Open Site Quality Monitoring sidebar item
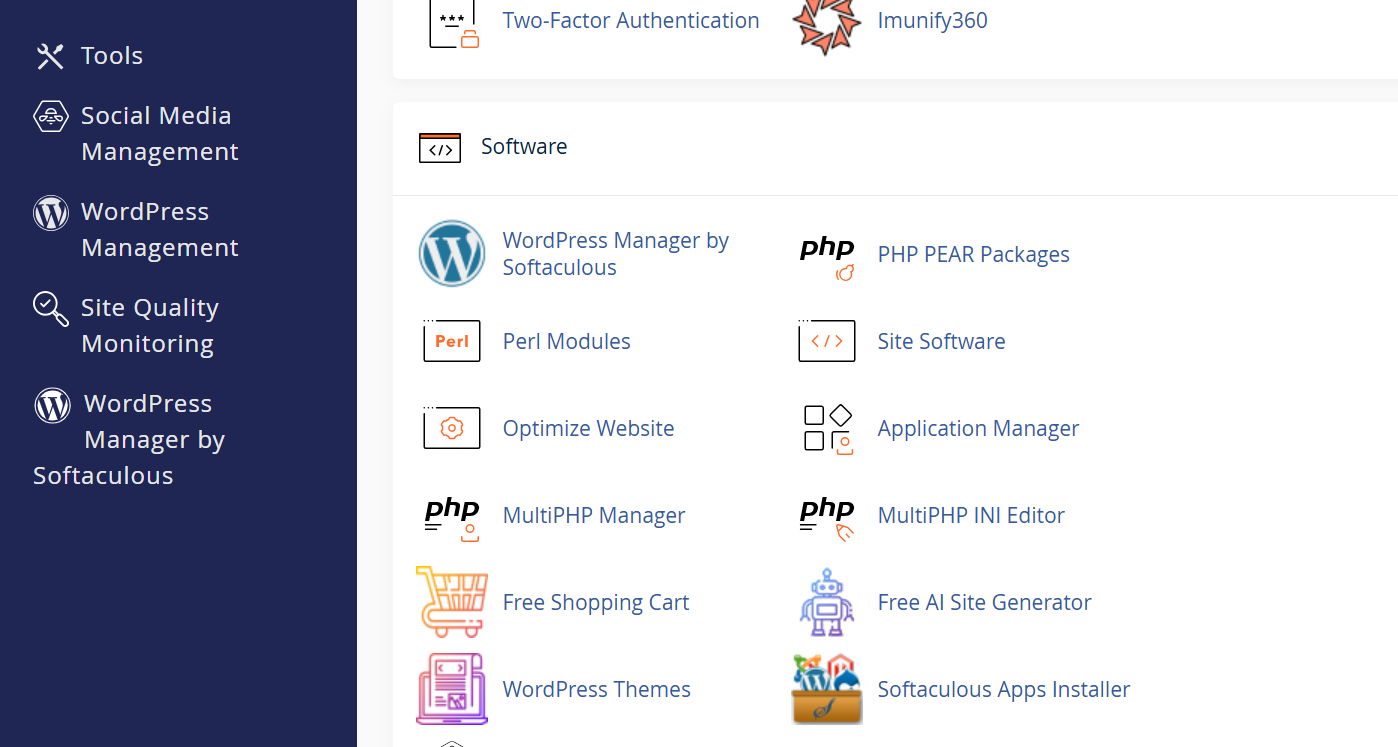Viewport: 1398px width, 747px height. pyautogui.click(x=150, y=326)
